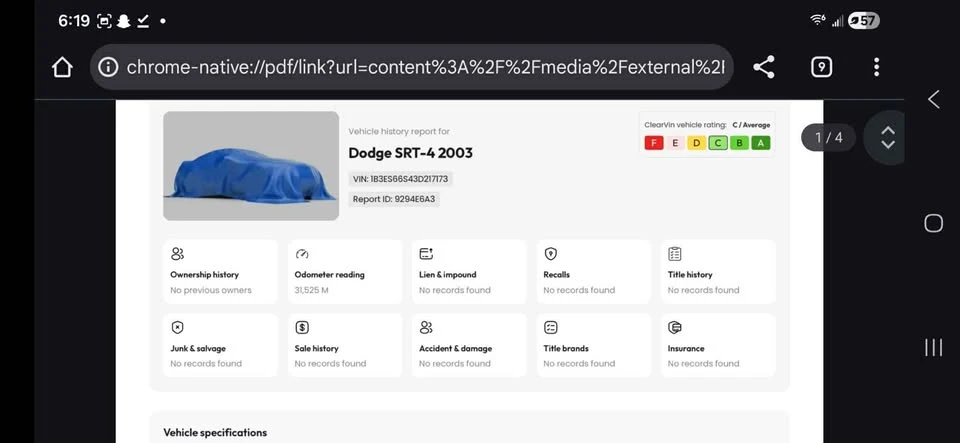The image size is (960, 443).
Task: Select the yellow D rating swatch
Action: tap(697, 143)
